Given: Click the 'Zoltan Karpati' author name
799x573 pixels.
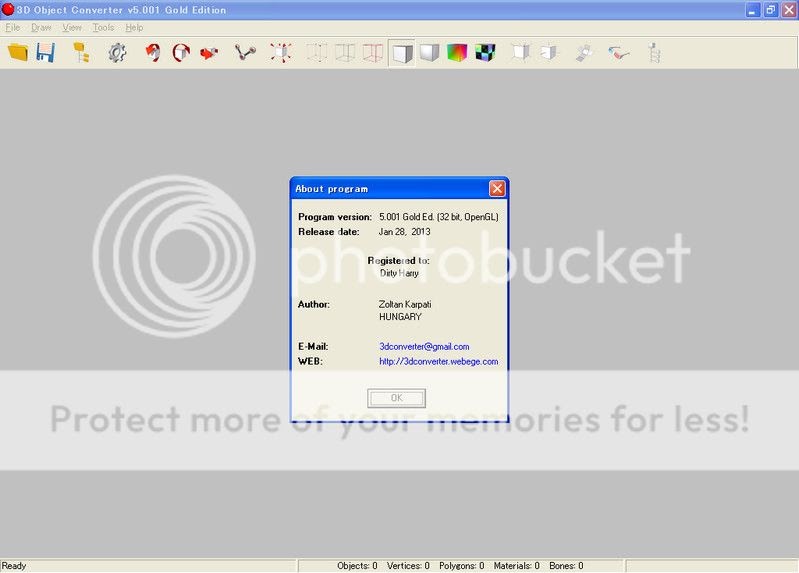Looking at the screenshot, I should pyautogui.click(x=405, y=304).
